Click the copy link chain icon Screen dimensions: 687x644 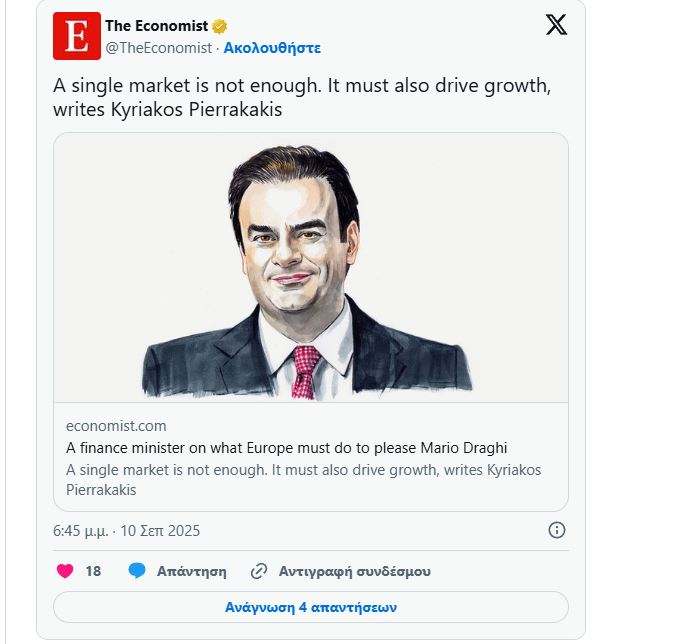point(259,571)
